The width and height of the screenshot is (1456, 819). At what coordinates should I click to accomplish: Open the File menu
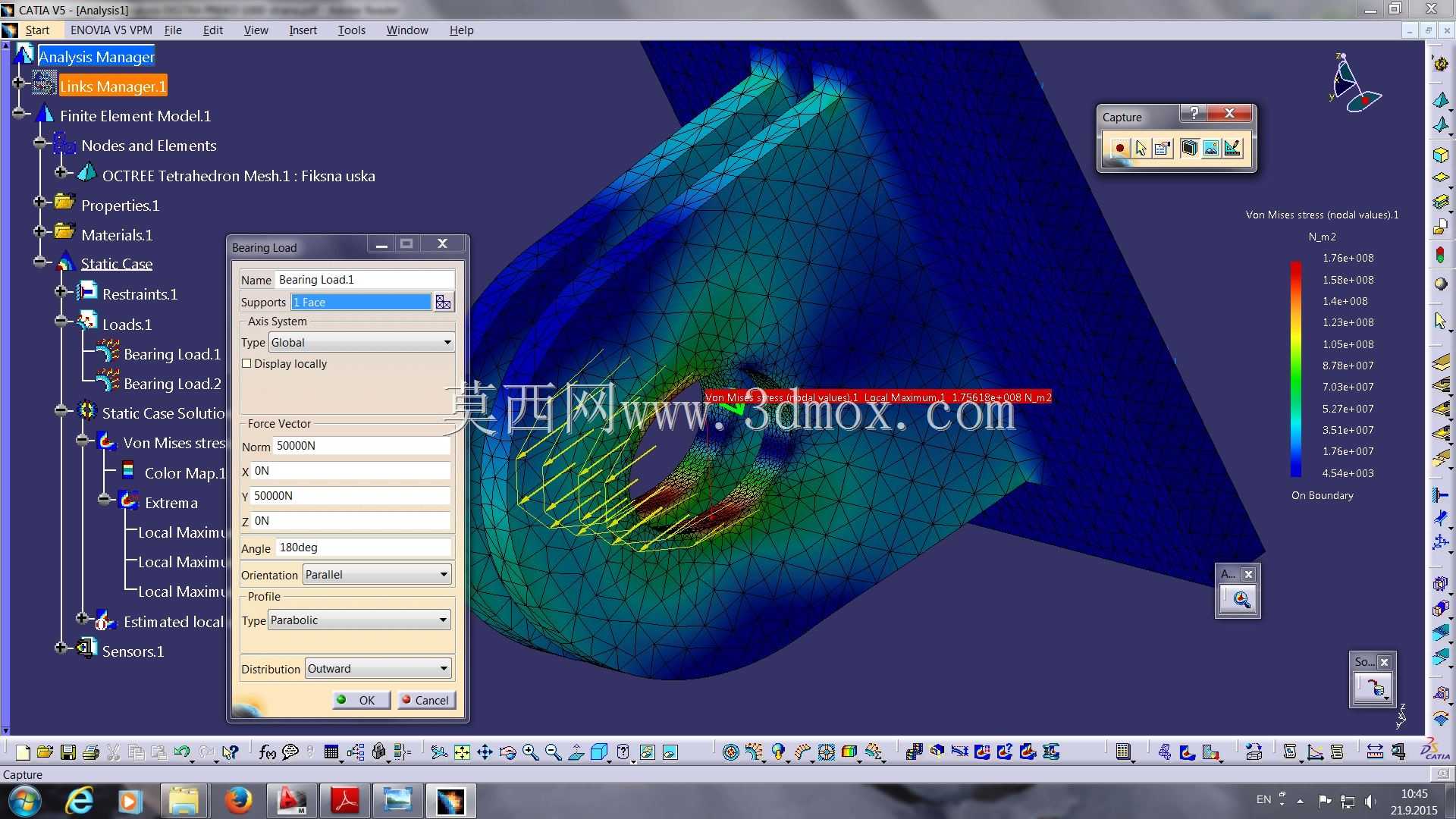point(173,30)
